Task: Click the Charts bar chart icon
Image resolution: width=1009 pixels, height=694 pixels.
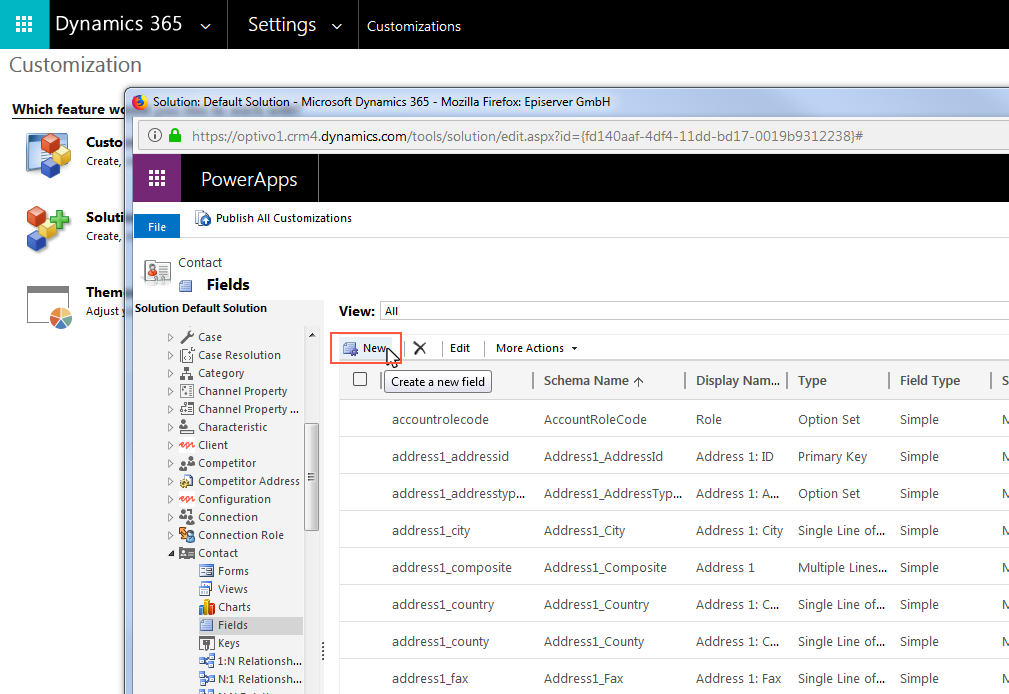Action: pos(207,607)
